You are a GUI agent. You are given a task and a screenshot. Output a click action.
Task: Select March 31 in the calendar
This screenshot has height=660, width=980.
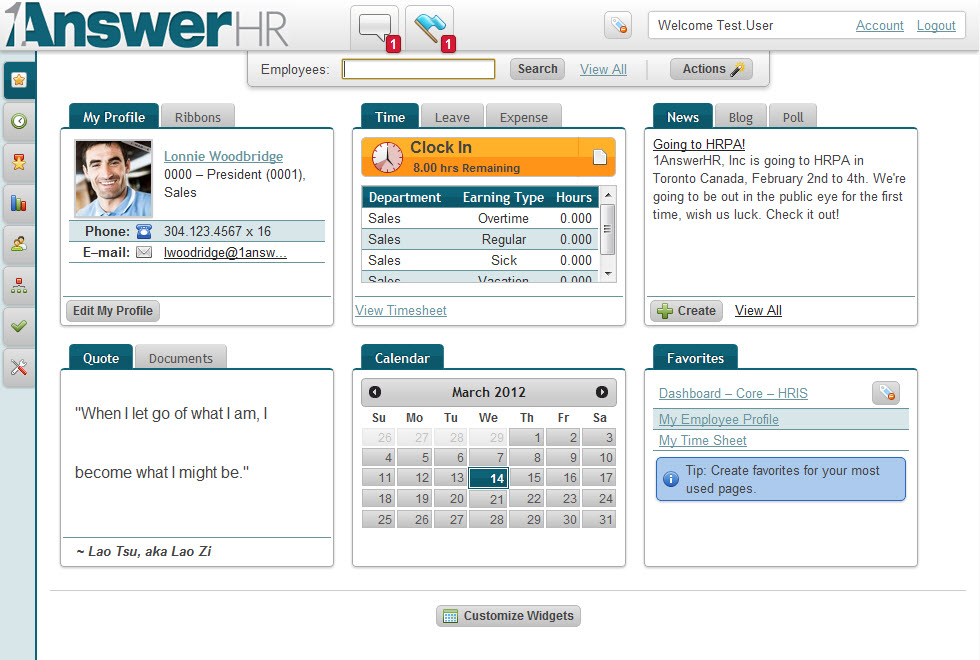(599, 519)
